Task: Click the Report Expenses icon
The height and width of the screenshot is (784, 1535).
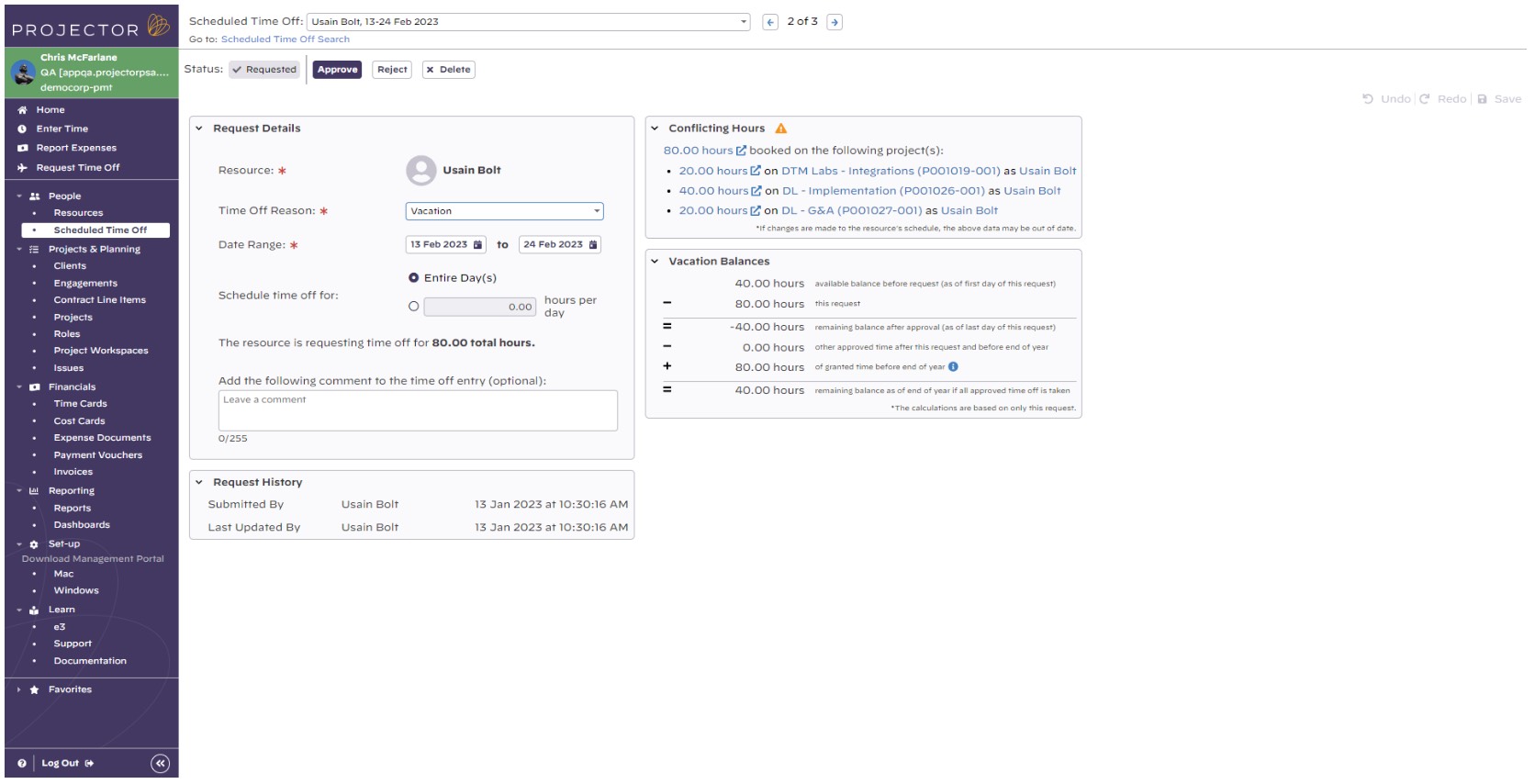Action: pos(22,149)
